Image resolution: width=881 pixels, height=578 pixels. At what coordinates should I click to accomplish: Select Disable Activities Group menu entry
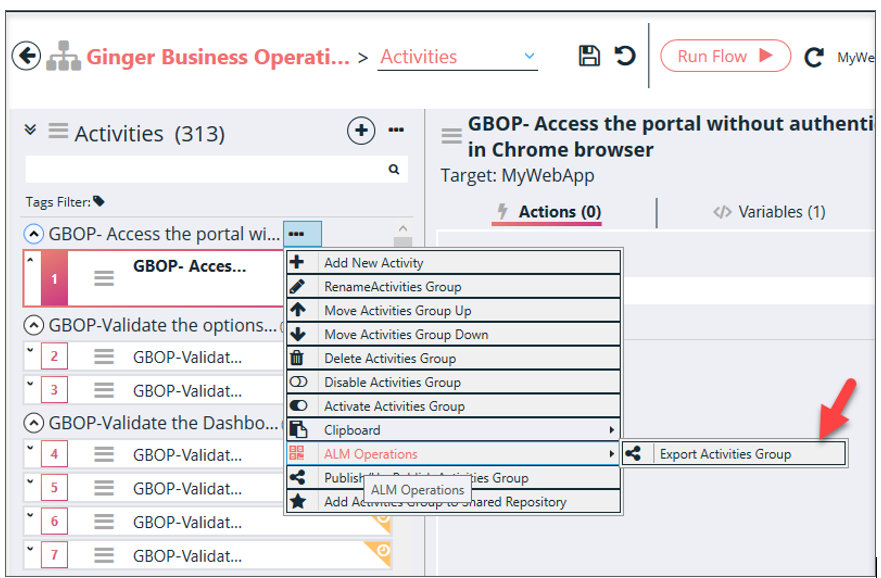392,382
